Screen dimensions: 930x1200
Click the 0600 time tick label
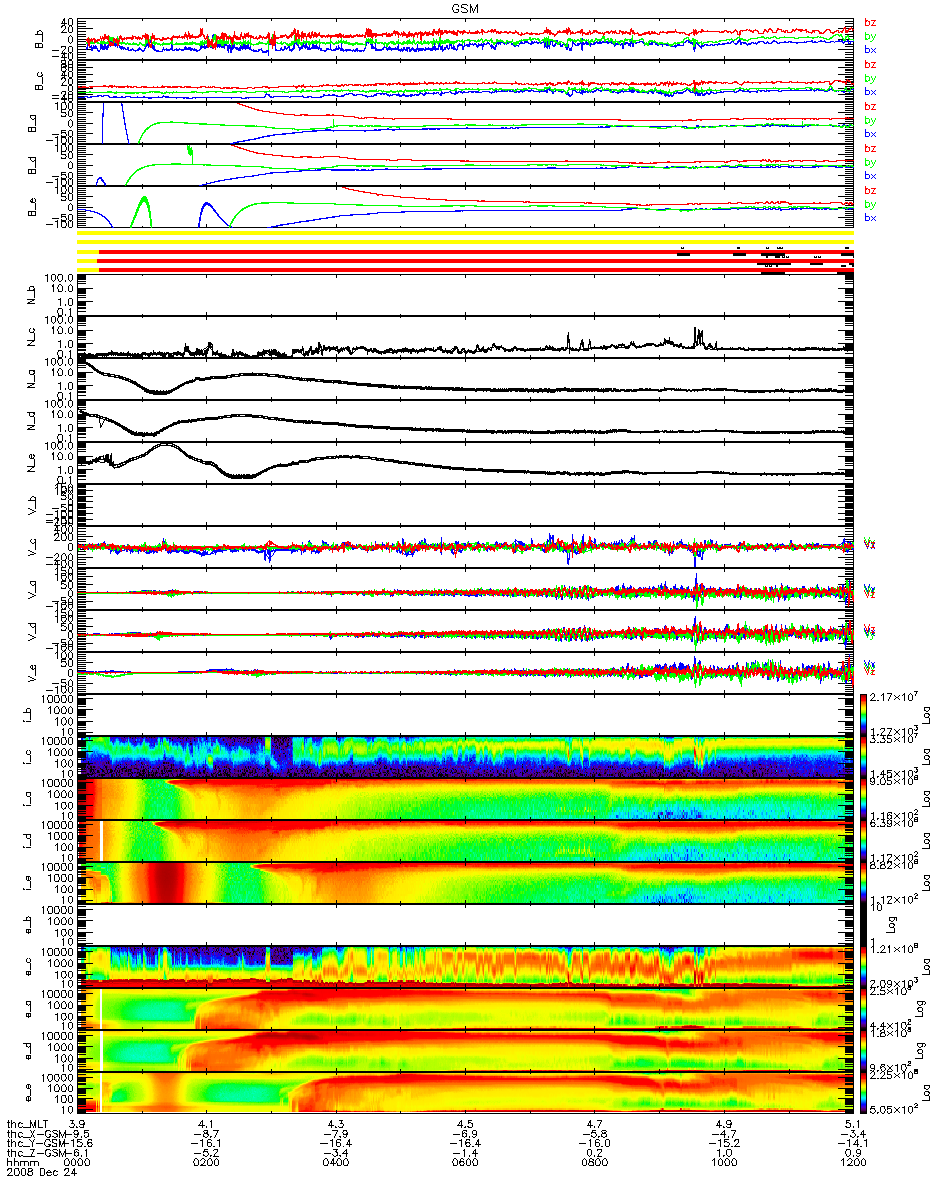[465, 1164]
